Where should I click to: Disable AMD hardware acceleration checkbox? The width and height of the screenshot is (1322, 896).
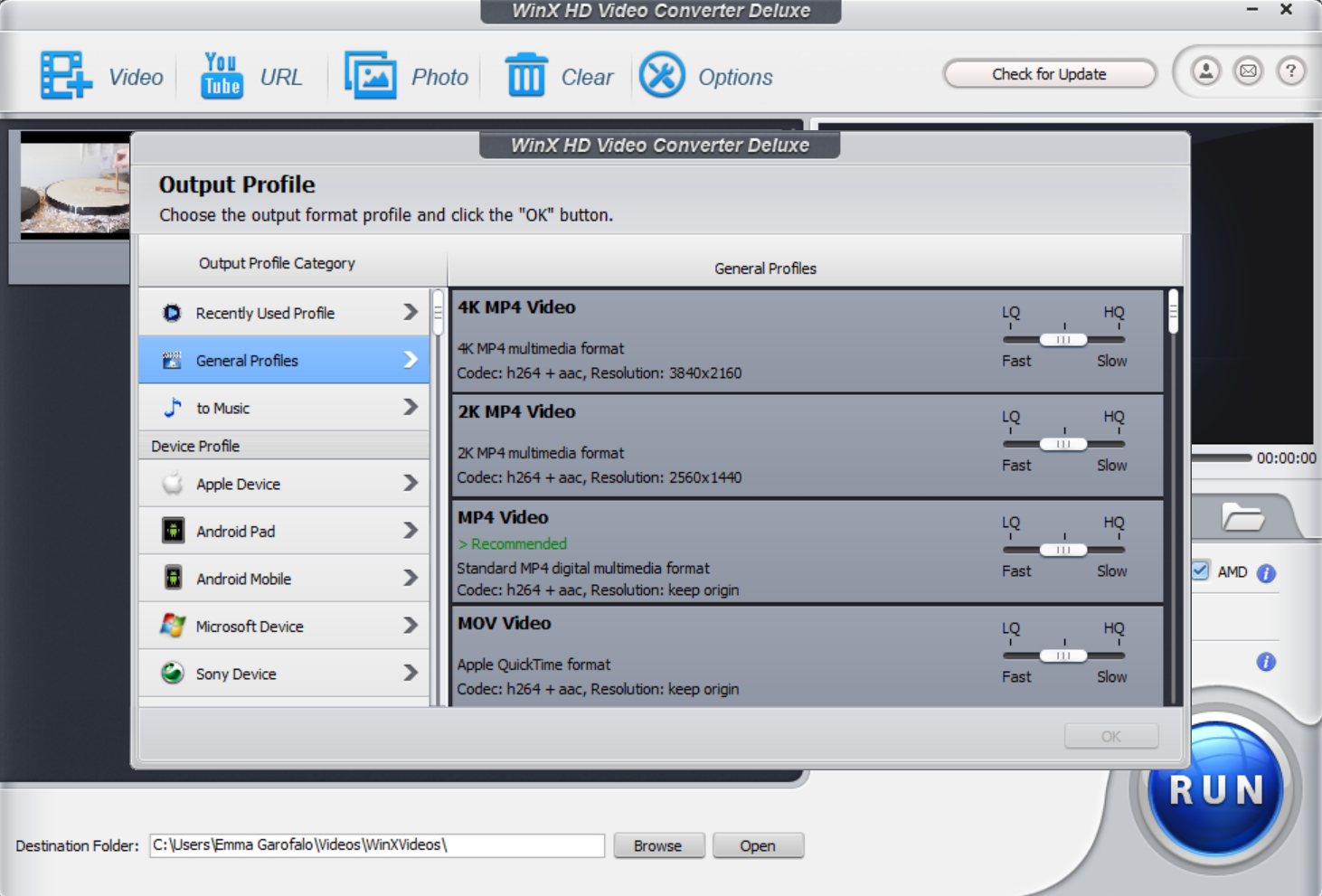coord(1199,570)
